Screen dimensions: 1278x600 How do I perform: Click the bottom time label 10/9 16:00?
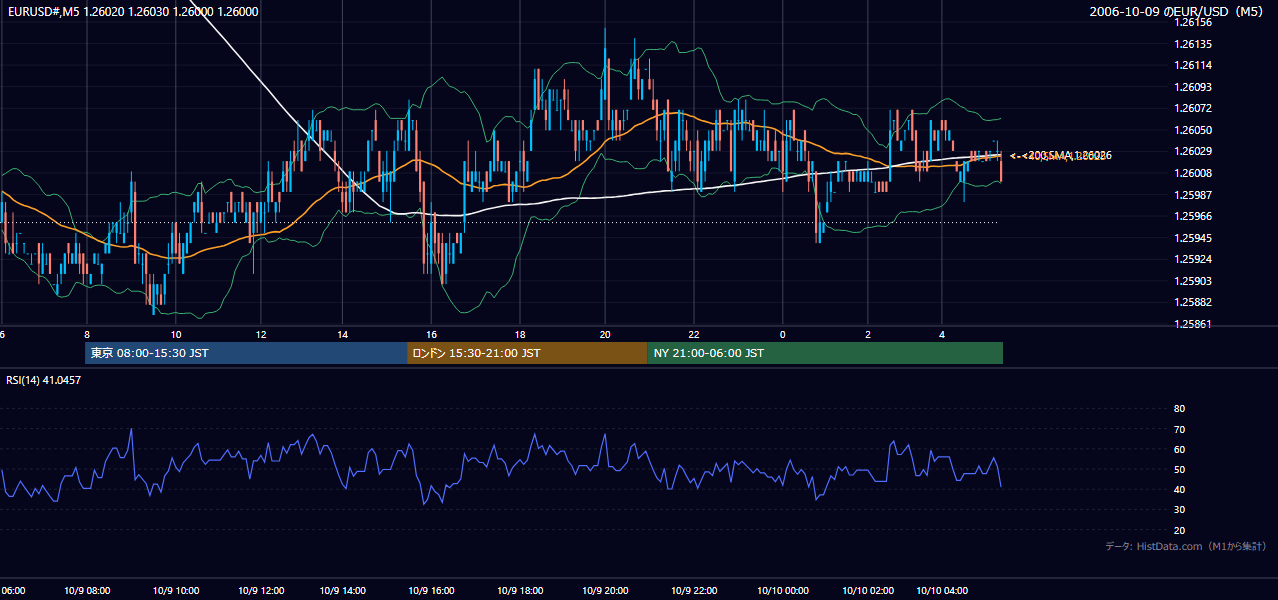[433, 591]
